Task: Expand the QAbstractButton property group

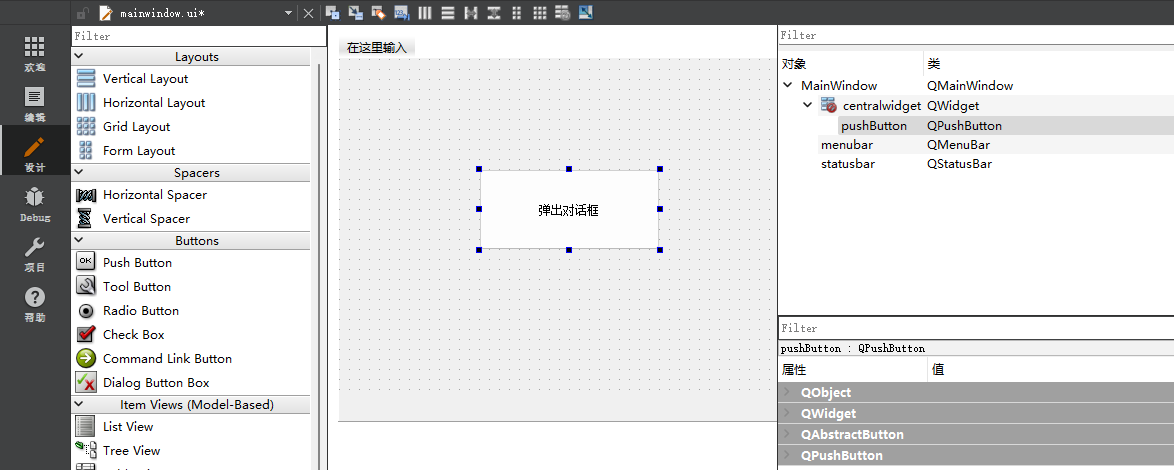Action: coord(787,434)
